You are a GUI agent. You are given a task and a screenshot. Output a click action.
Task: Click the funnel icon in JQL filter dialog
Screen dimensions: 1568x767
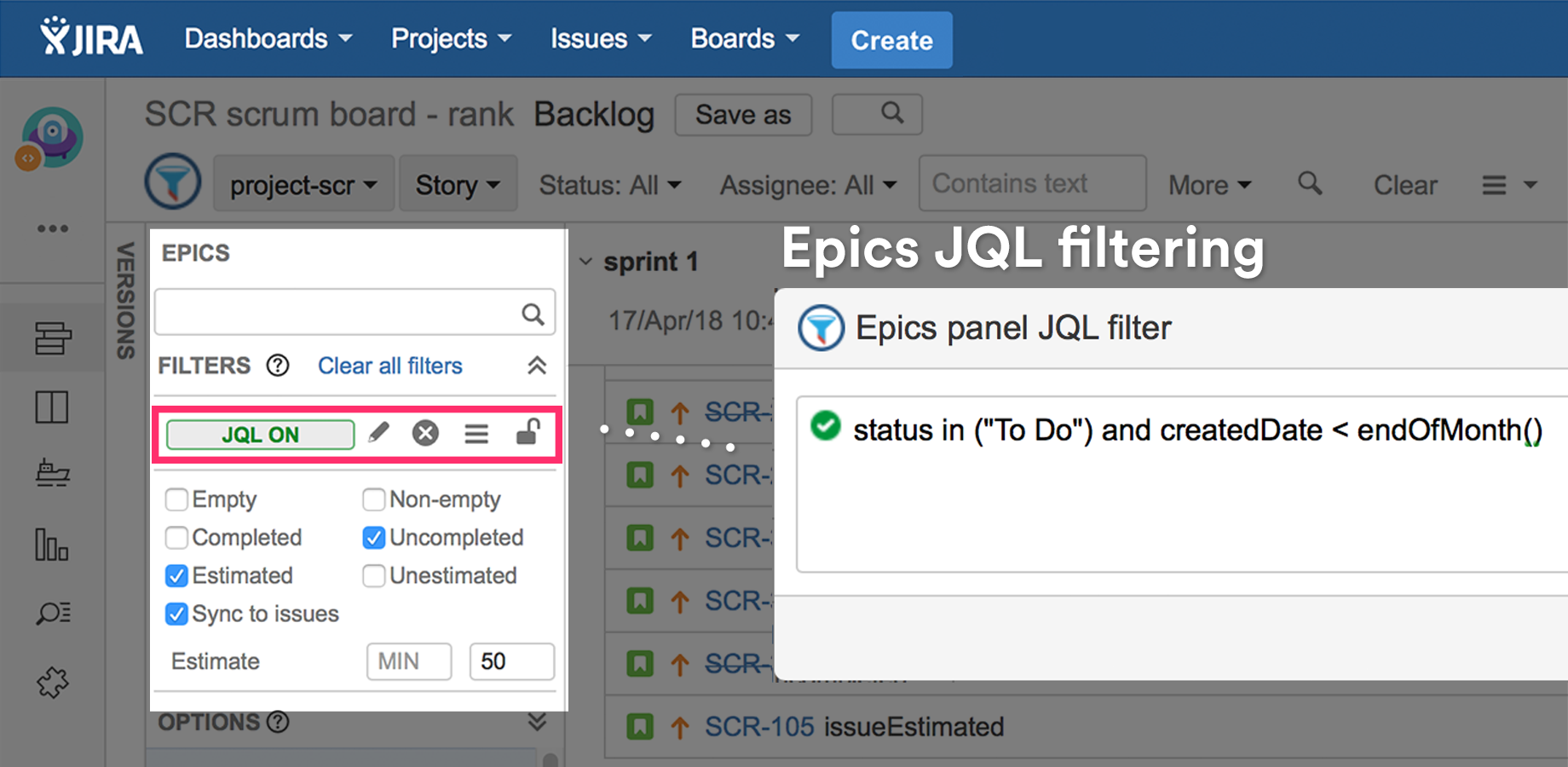[821, 328]
